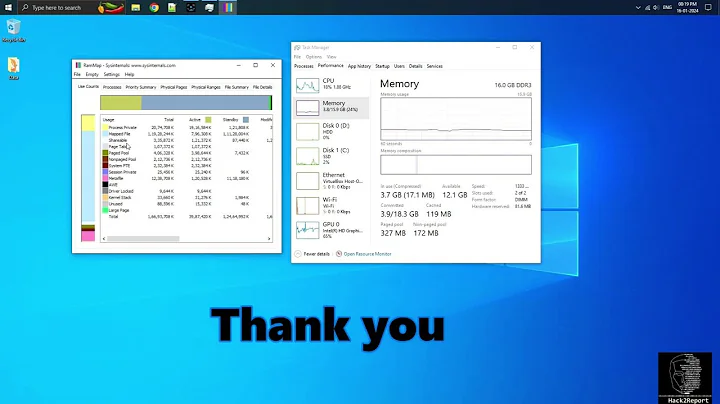
Task: Switch to RamMap taskbar button
Action: 228,7
